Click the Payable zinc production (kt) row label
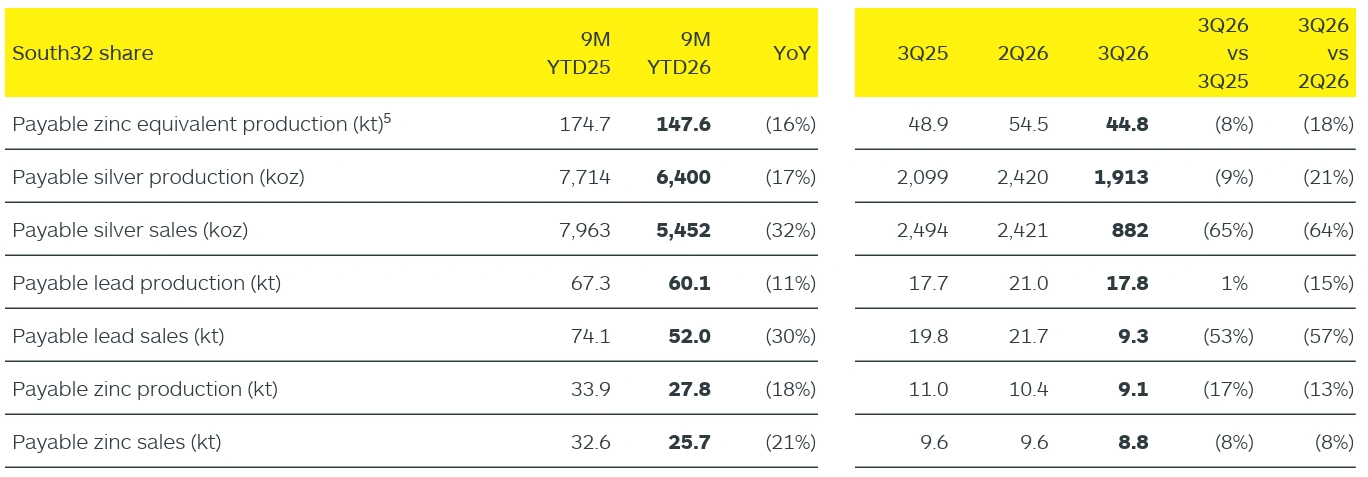Image resolution: width=1368 pixels, height=477 pixels. pyautogui.click(x=145, y=389)
